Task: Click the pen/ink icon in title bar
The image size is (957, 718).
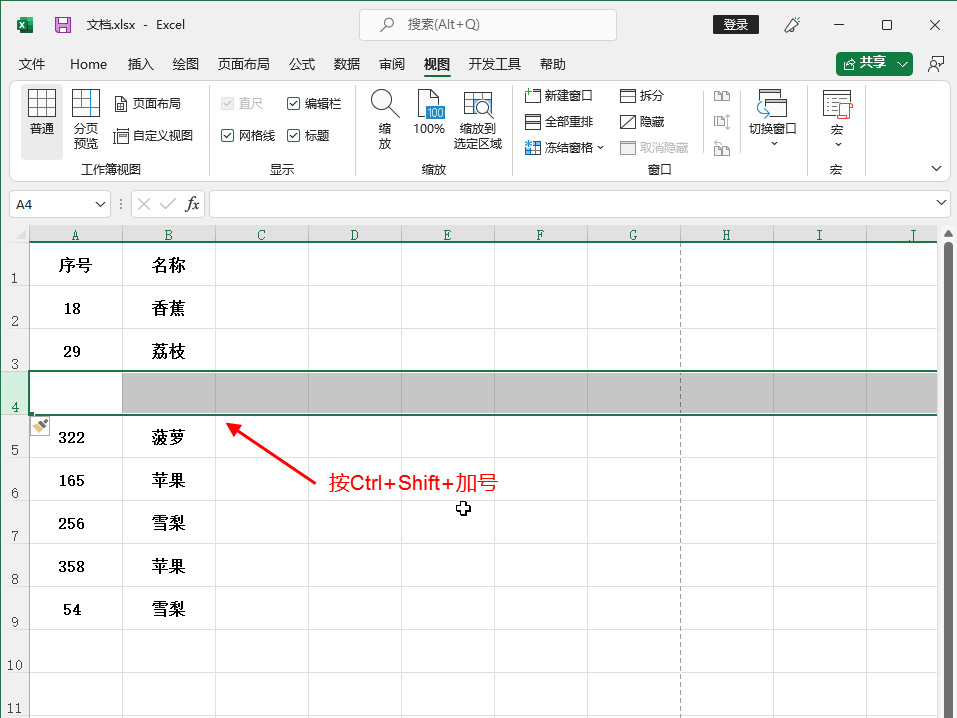Action: [x=792, y=25]
